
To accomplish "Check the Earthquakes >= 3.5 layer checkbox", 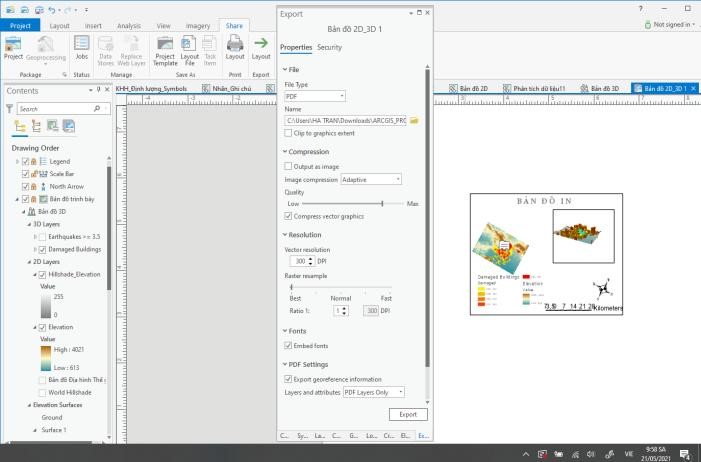I will 42,237.
